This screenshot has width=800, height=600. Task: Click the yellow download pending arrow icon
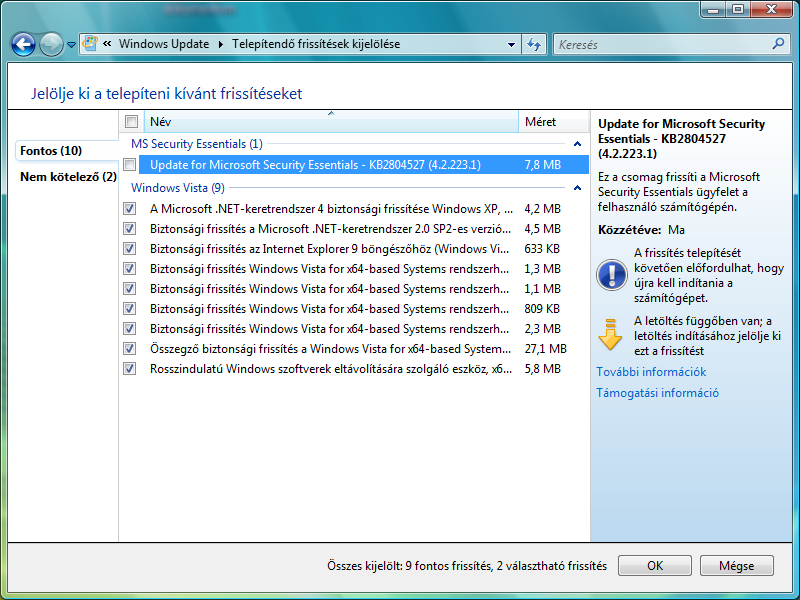[x=610, y=335]
